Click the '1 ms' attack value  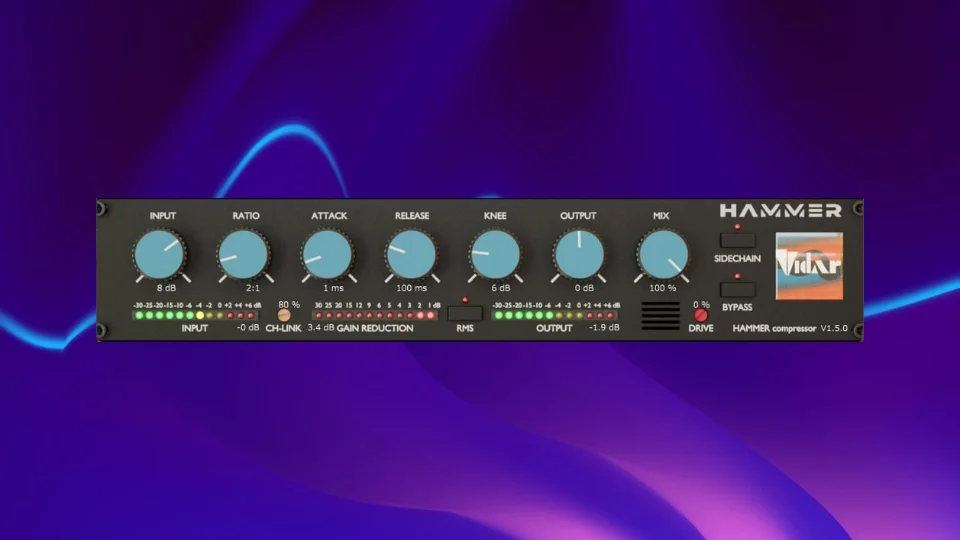(333, 288)
